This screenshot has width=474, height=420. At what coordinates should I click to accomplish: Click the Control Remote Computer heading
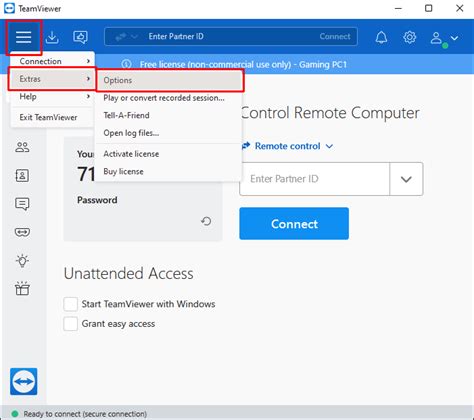[x=330, y=113]
